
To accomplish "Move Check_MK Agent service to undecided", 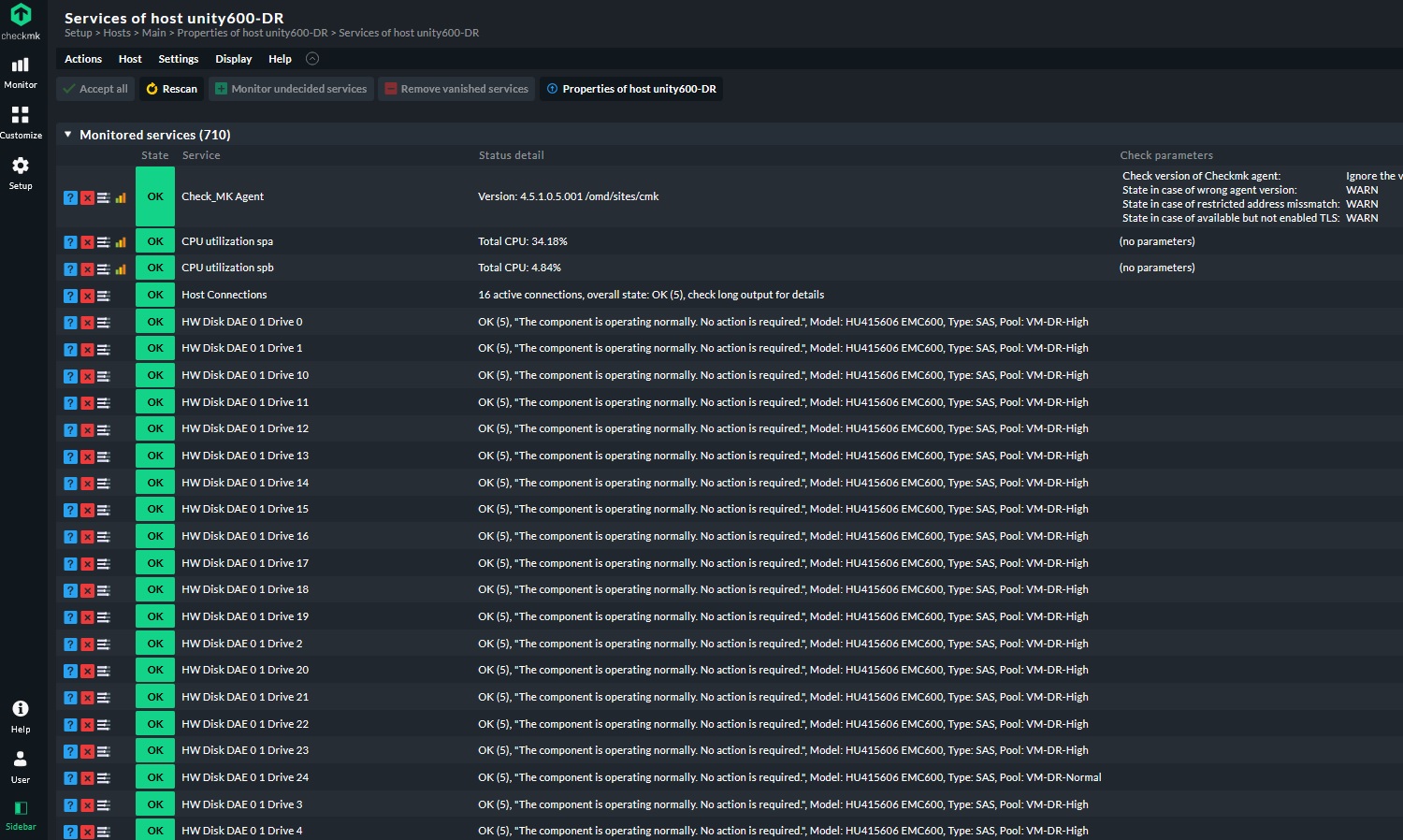I will (70, 197).
